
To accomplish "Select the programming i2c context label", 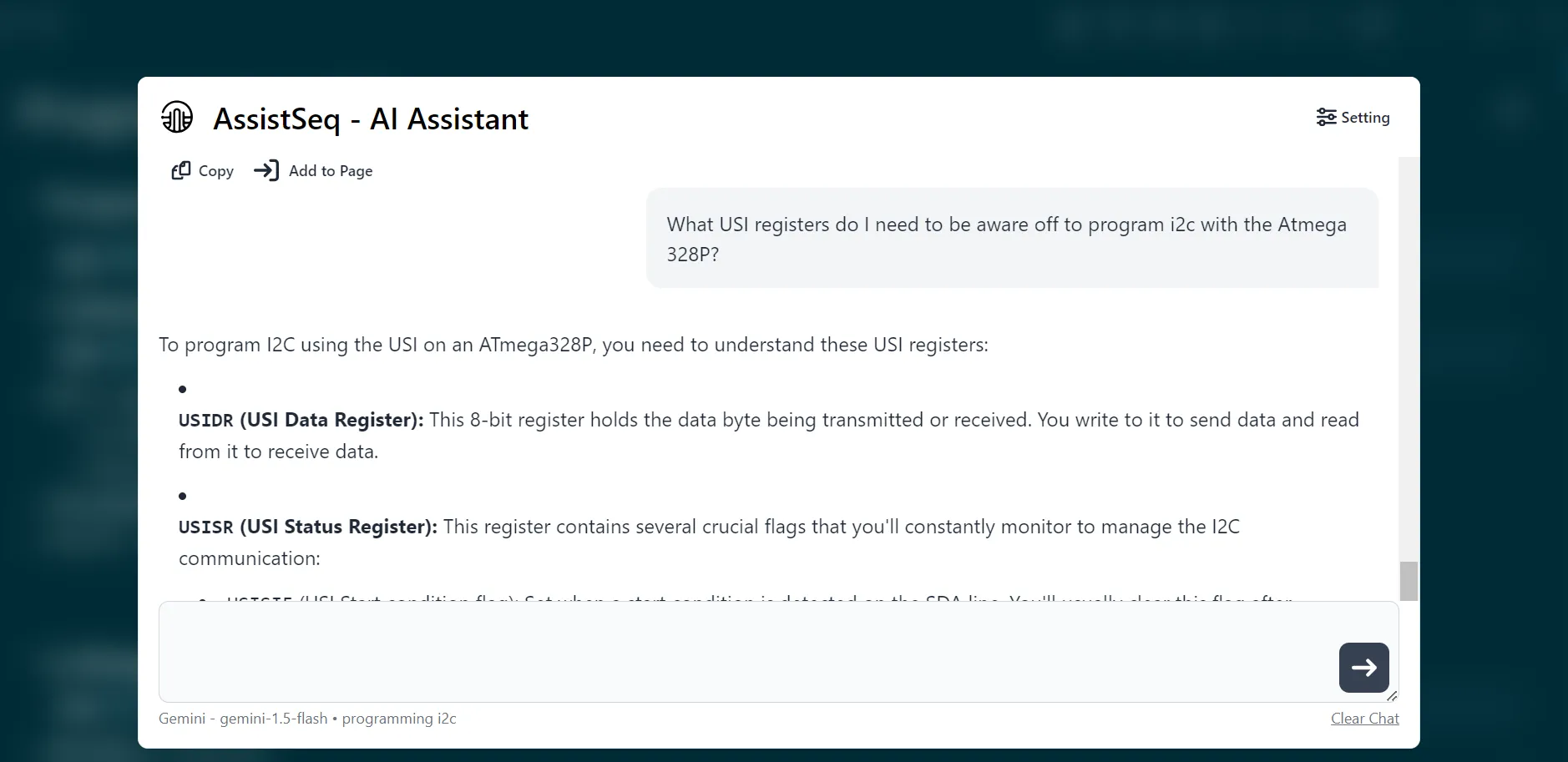I will tap(400, 718).
